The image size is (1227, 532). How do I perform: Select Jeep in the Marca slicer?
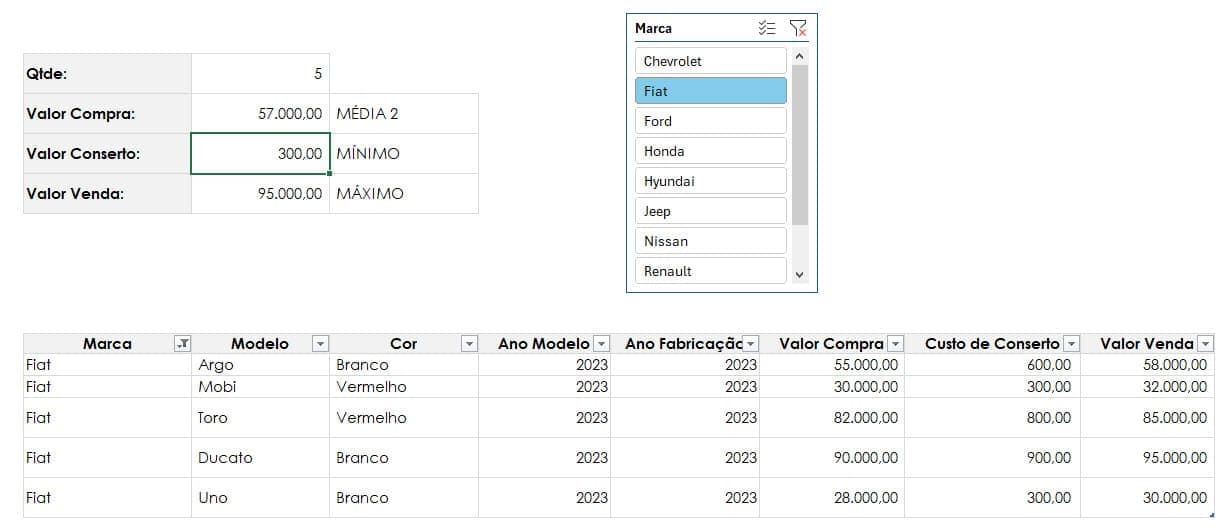coord(711,211)
